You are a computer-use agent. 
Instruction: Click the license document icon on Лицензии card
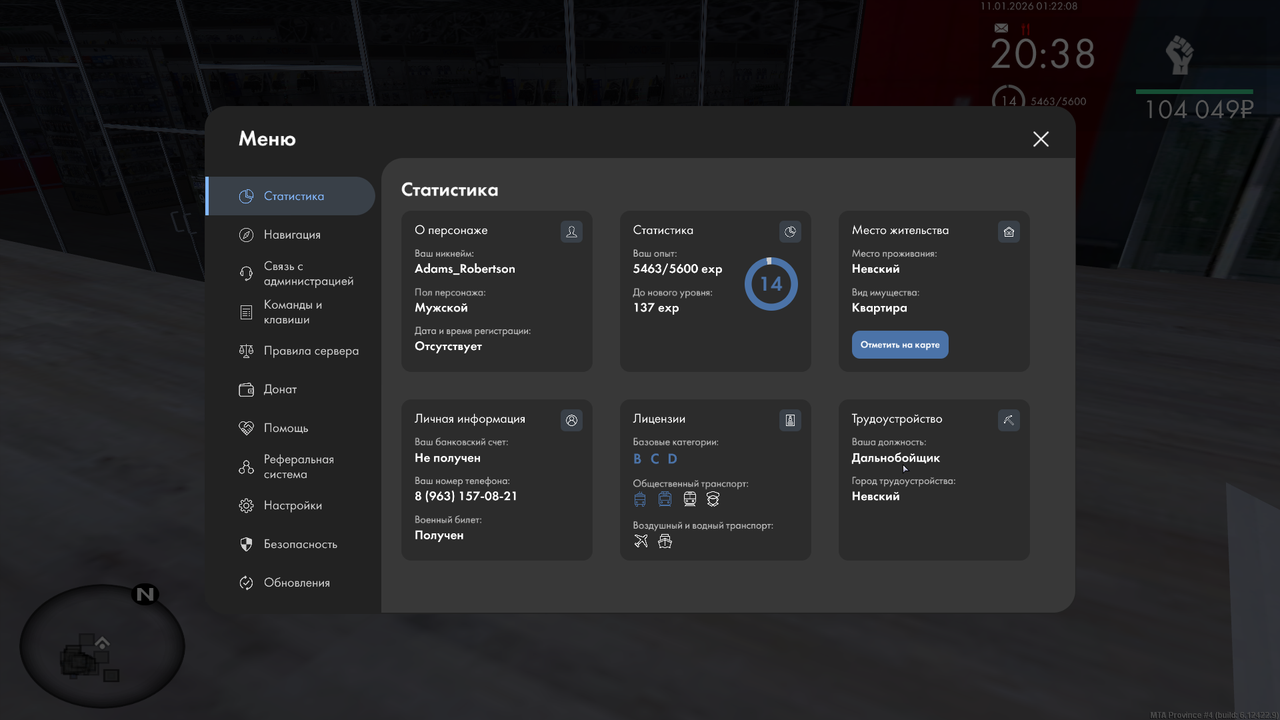[x=790, y=420]
